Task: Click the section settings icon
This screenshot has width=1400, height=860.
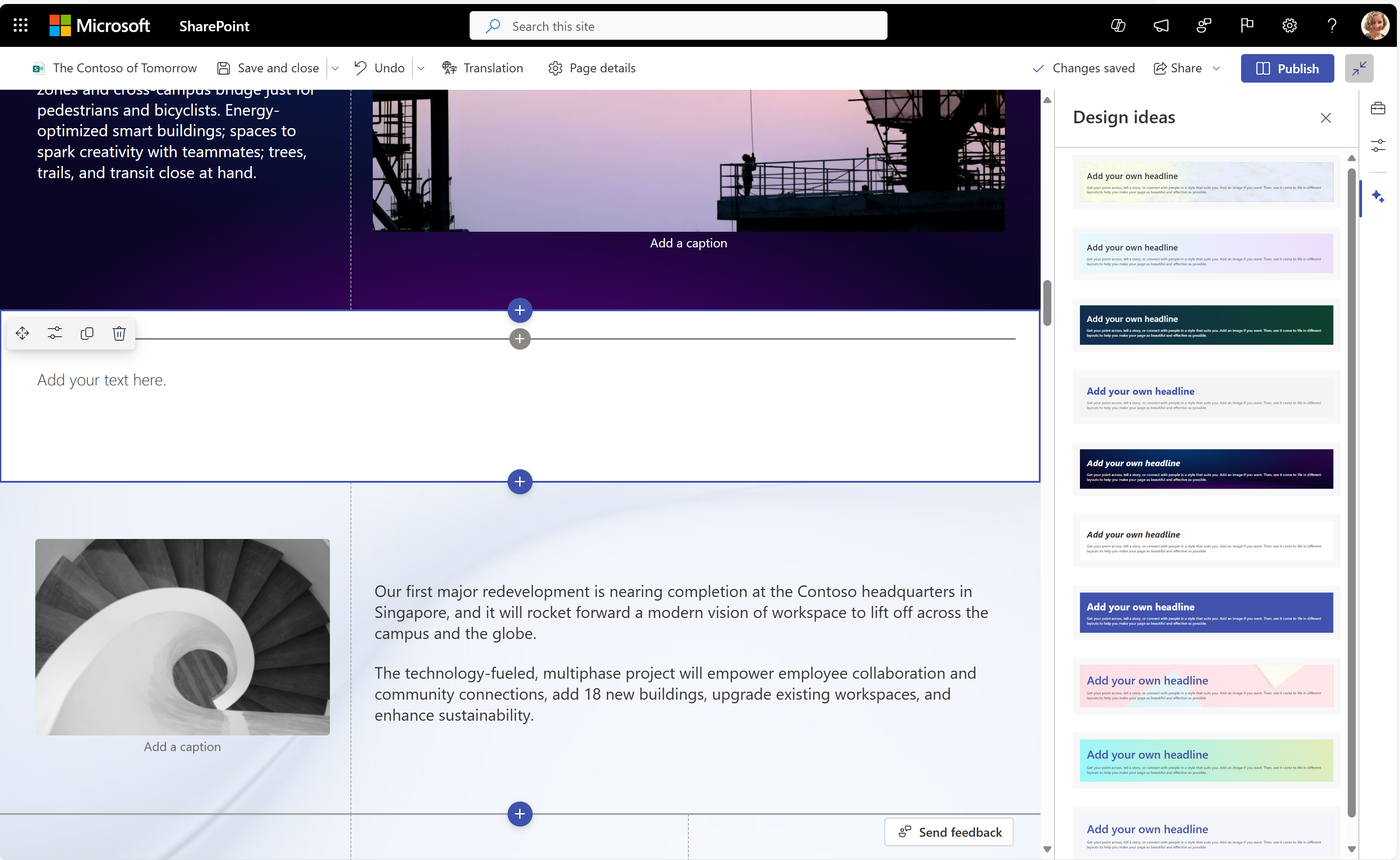Action: [54, 333]
